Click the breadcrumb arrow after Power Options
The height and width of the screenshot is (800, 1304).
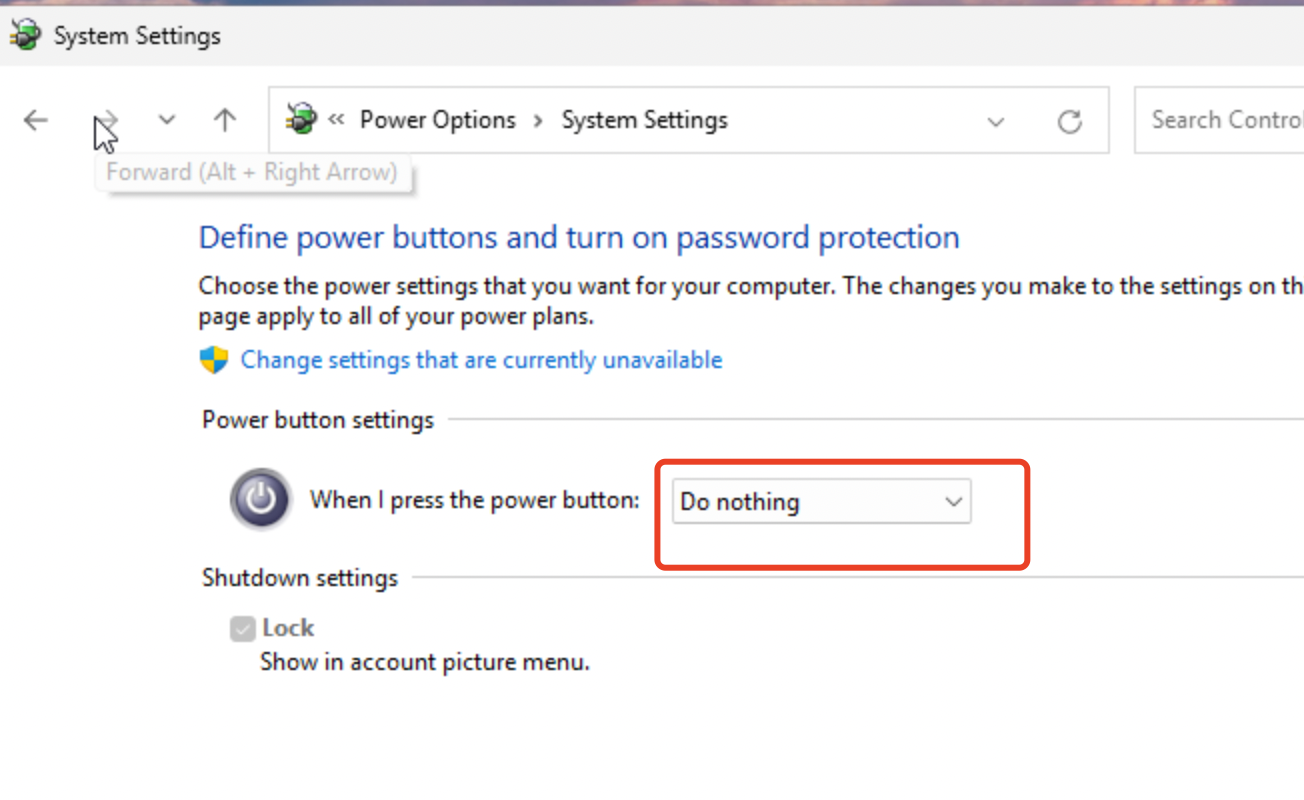click(538, 121)
